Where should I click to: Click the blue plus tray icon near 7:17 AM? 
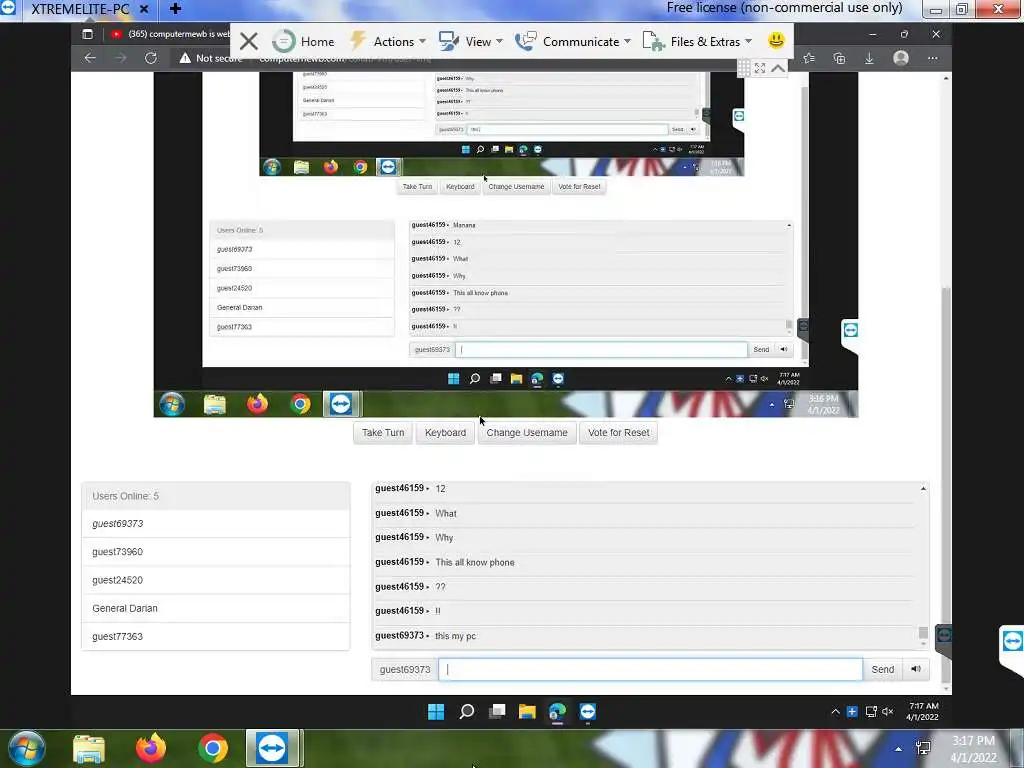[852, 712]
